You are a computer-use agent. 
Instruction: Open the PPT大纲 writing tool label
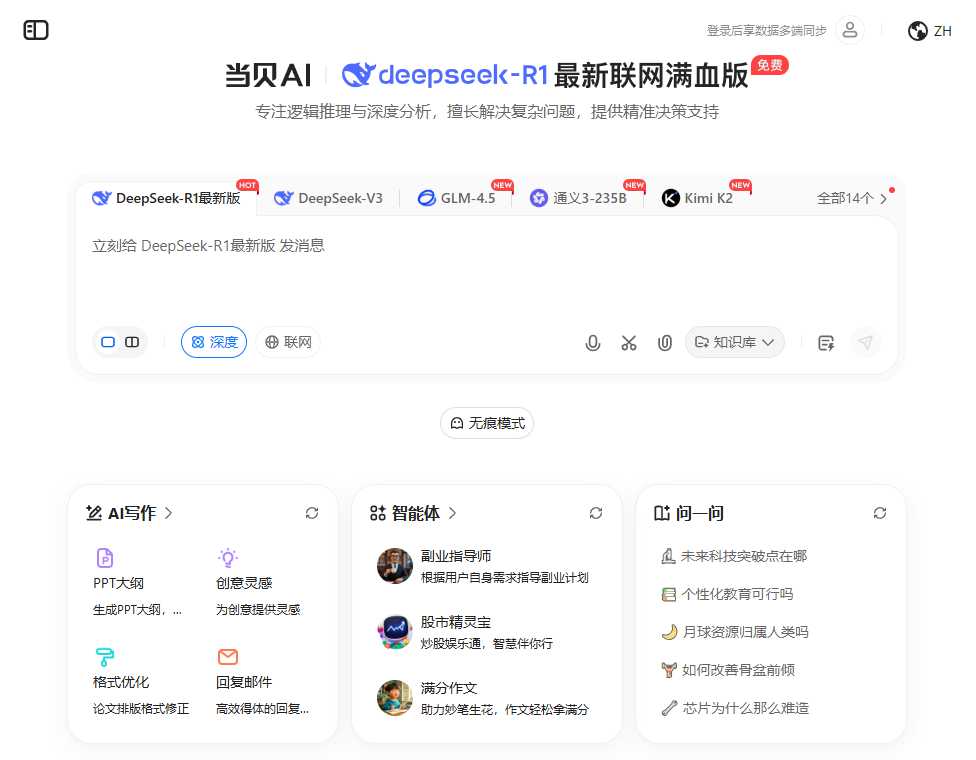point(118,583)
